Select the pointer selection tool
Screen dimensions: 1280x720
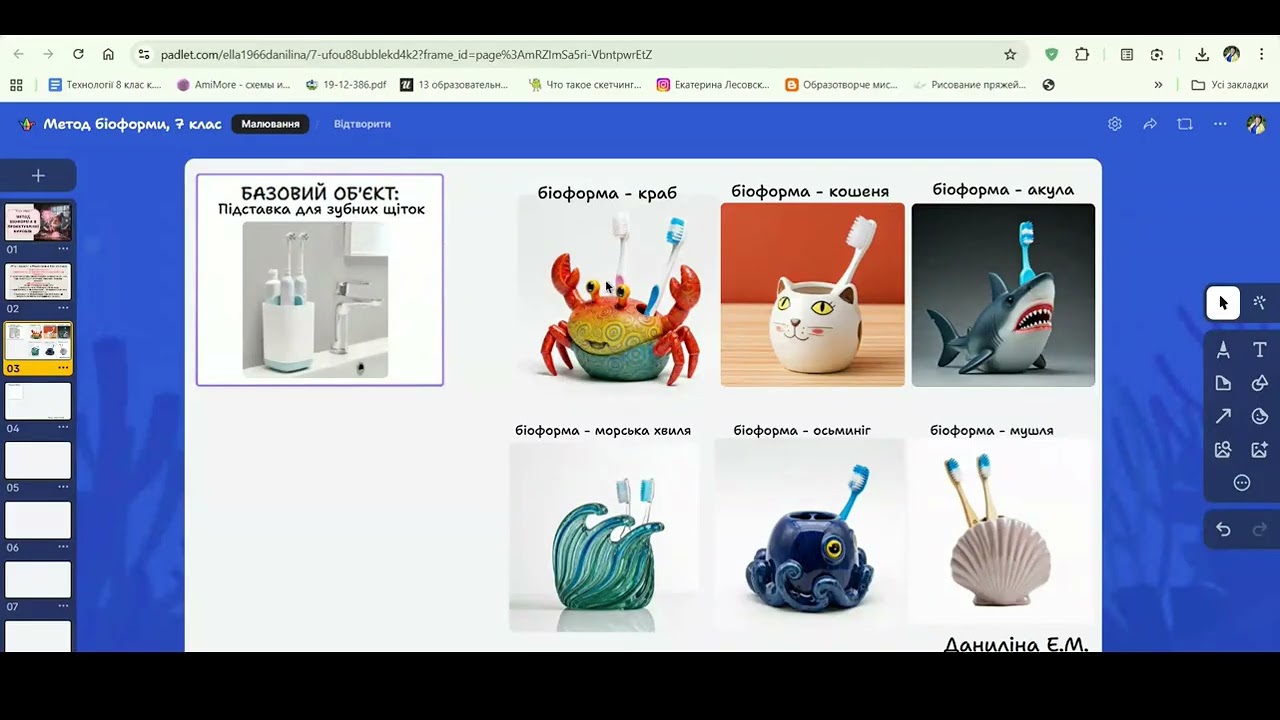click(x=1223, y=303)
